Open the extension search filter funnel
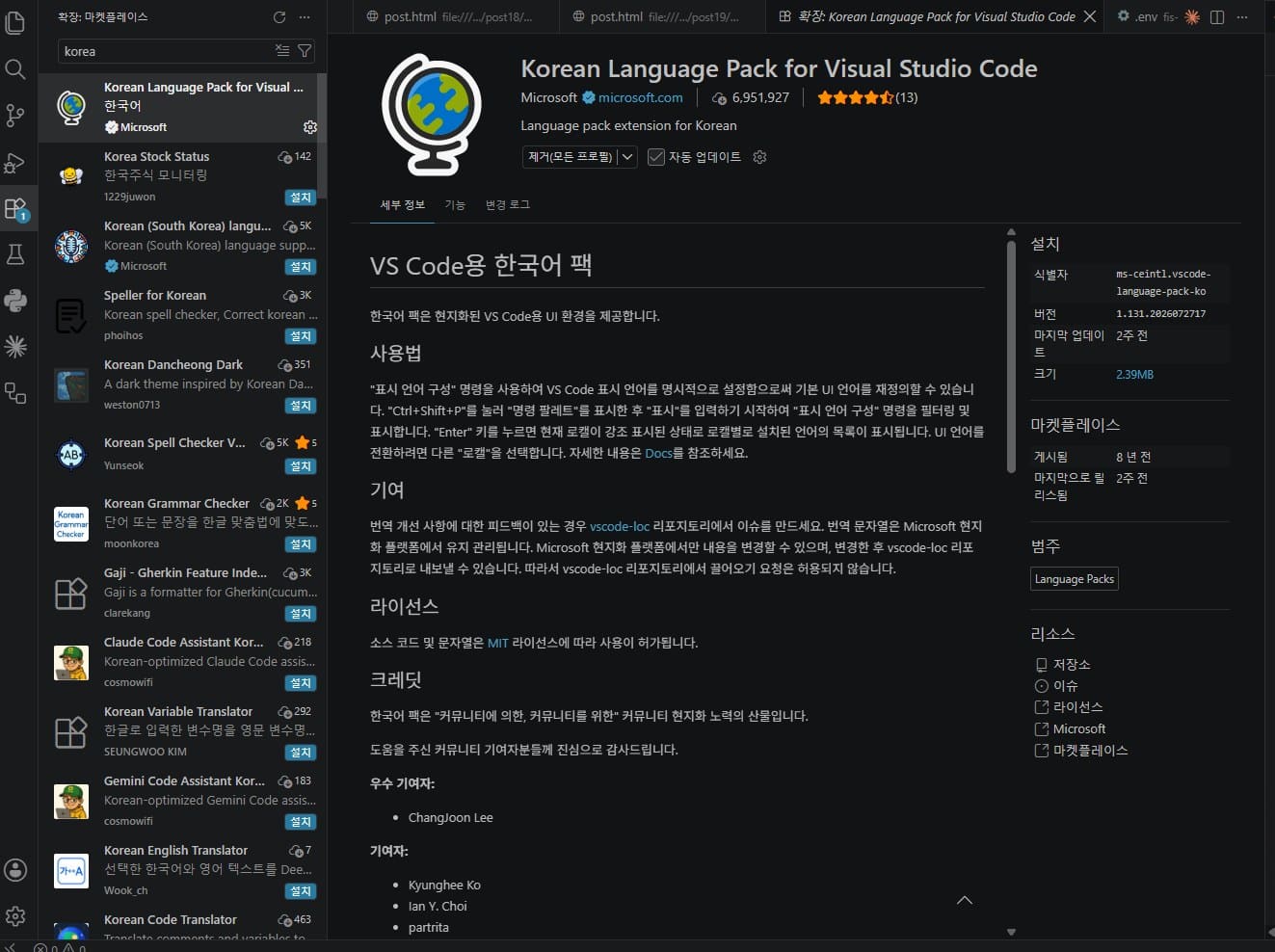Screen dimensions: 1275x952 pyautogui.click(x=305, y=51)
